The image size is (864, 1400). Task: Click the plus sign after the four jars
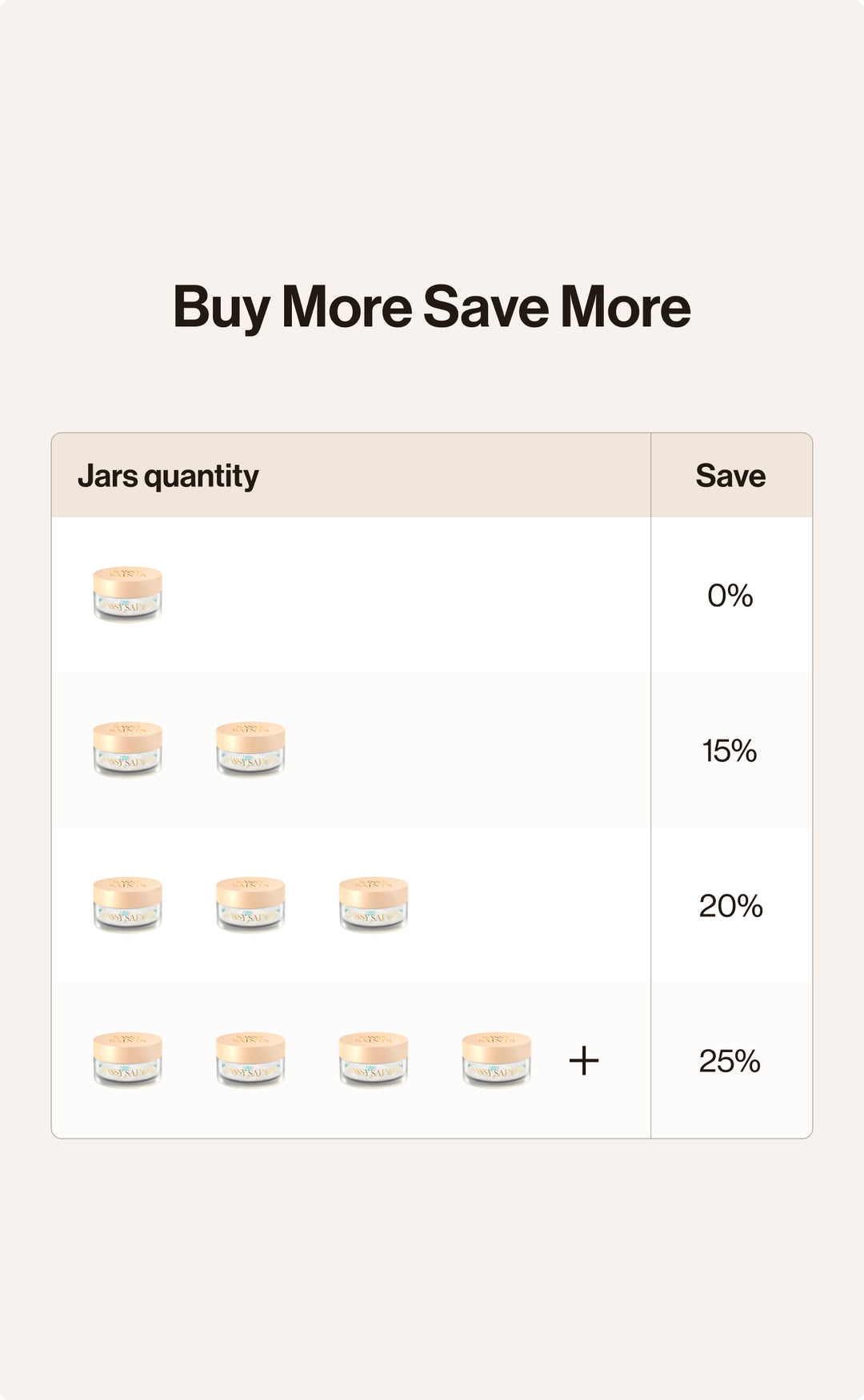tap(584, 1061)
